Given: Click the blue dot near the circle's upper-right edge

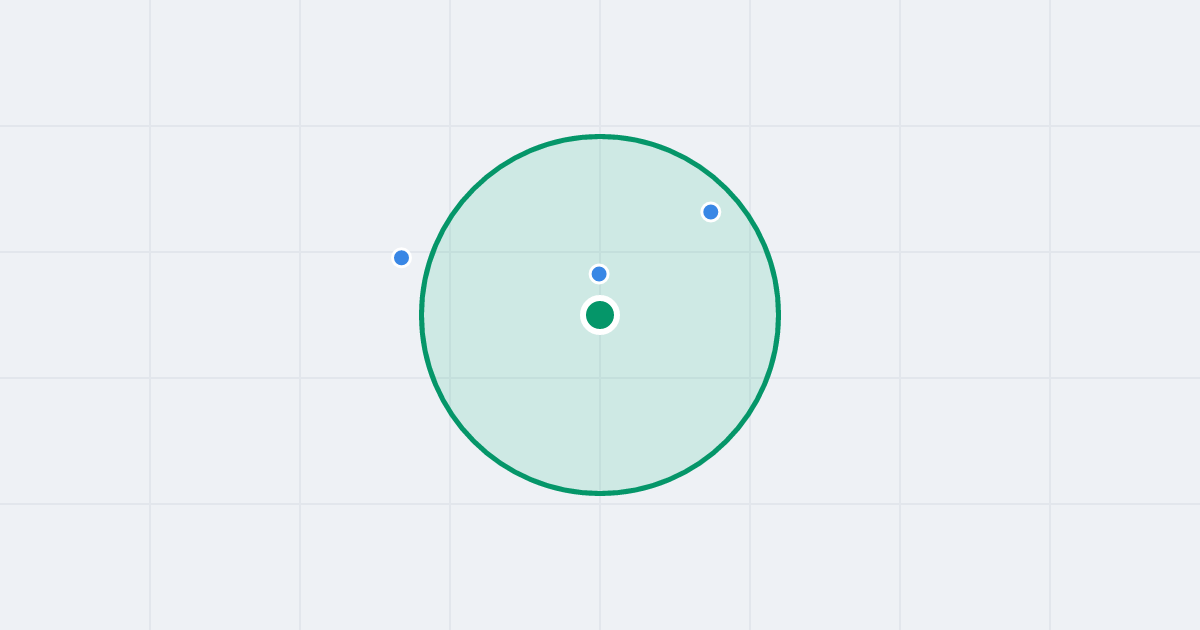Looking at the screenshot, I should [710, 212].
